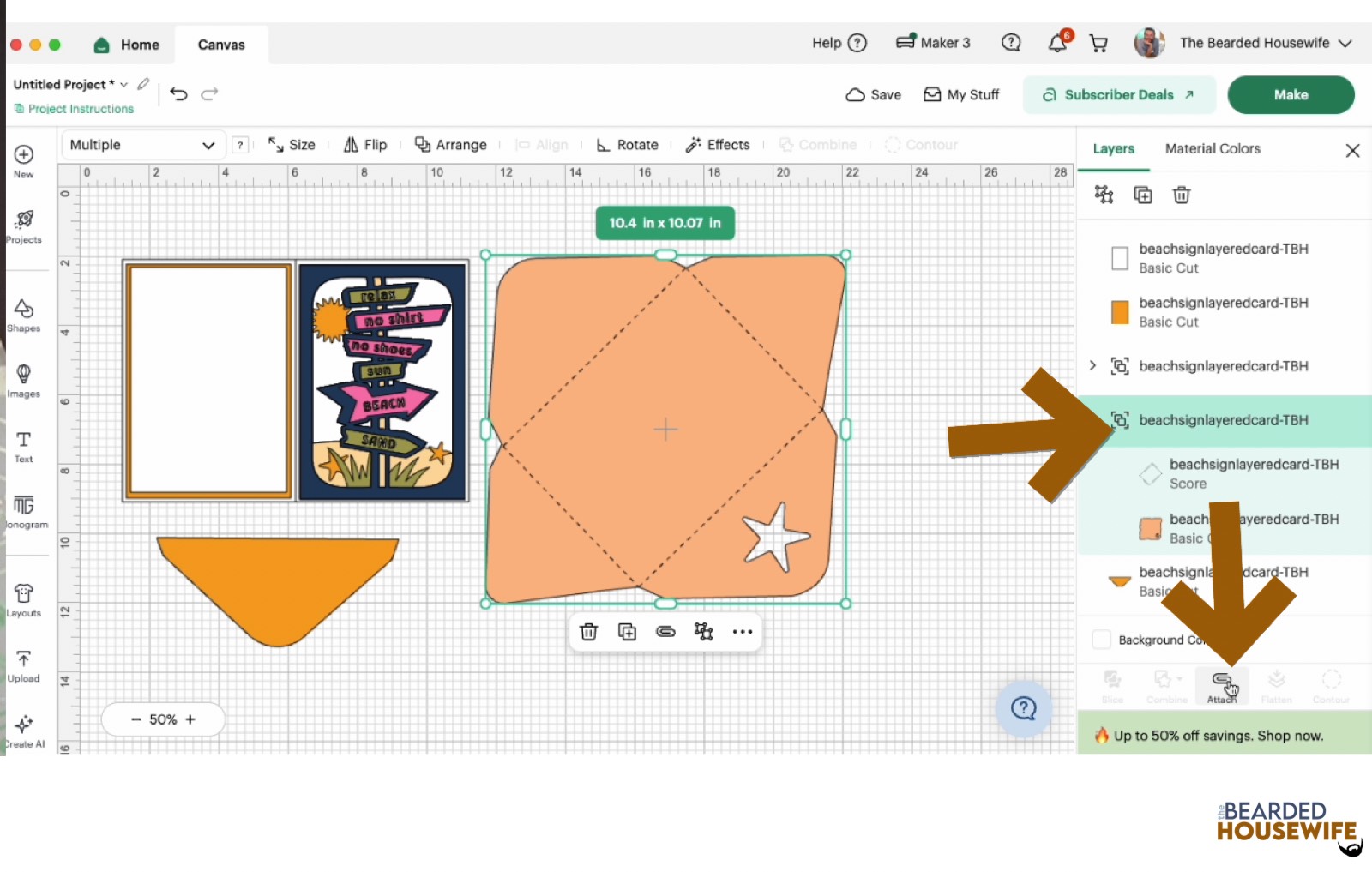Screen dimensions: 1372x872
Task: Switch to the Layers tab
Action: [x=1113, y=149]
